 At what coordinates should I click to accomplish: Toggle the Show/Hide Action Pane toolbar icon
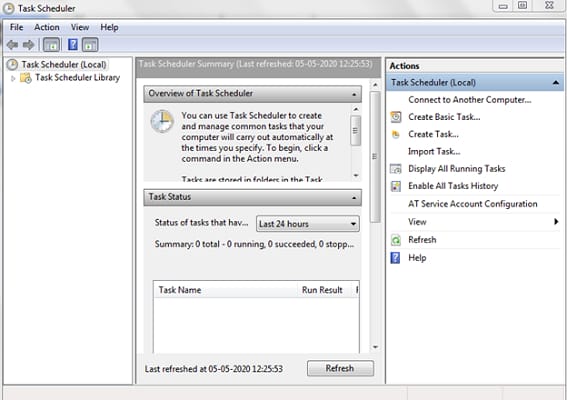point(90,45)
